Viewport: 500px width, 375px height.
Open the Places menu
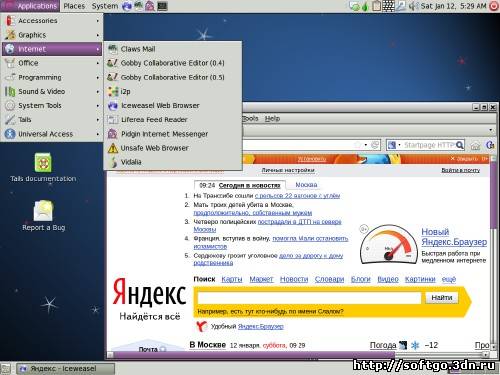pos(74,6)
